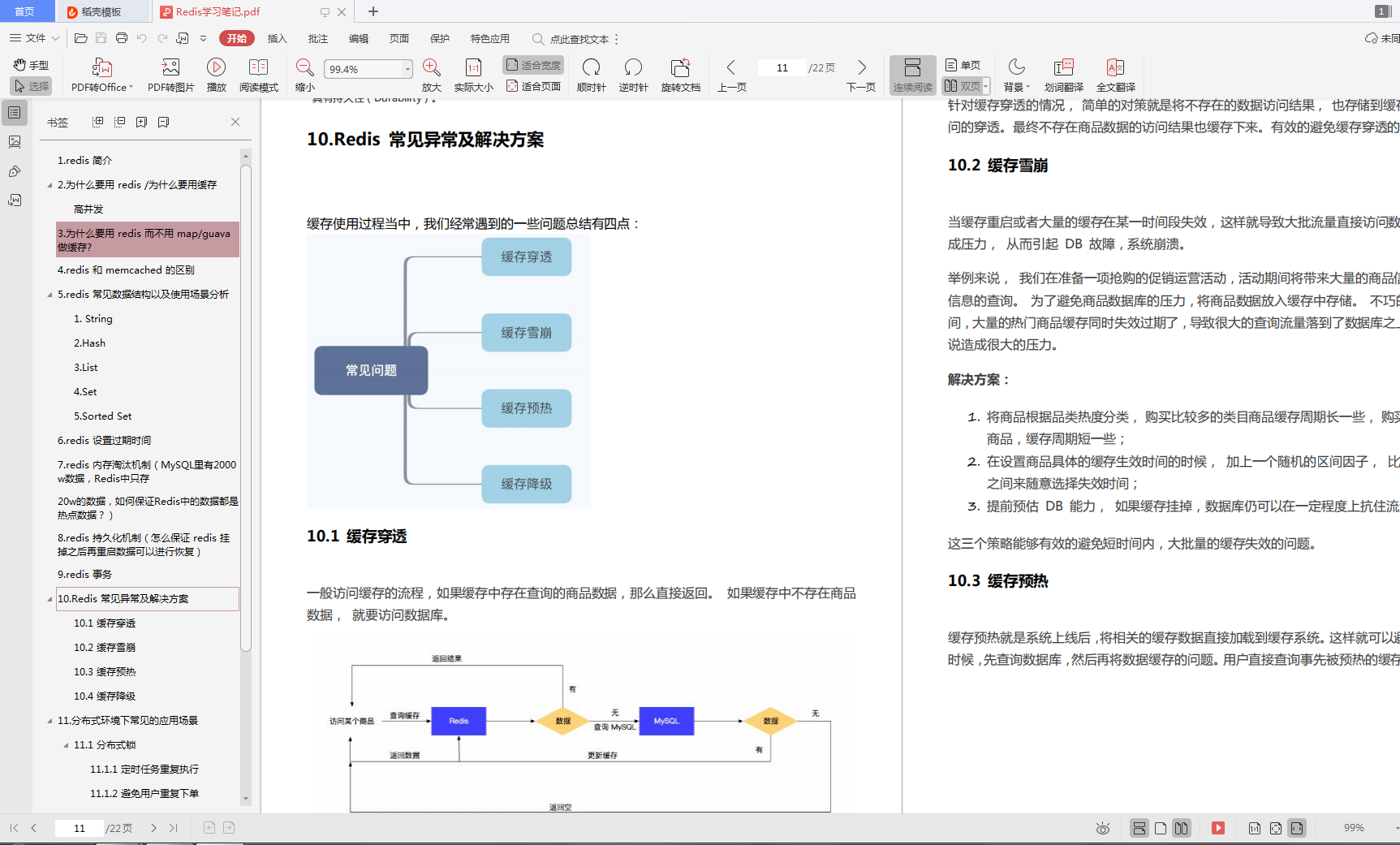The width and height of the screenshot is (1400, 845).
Task: Switch to 单页 single page view
Action: click(963, 65)
